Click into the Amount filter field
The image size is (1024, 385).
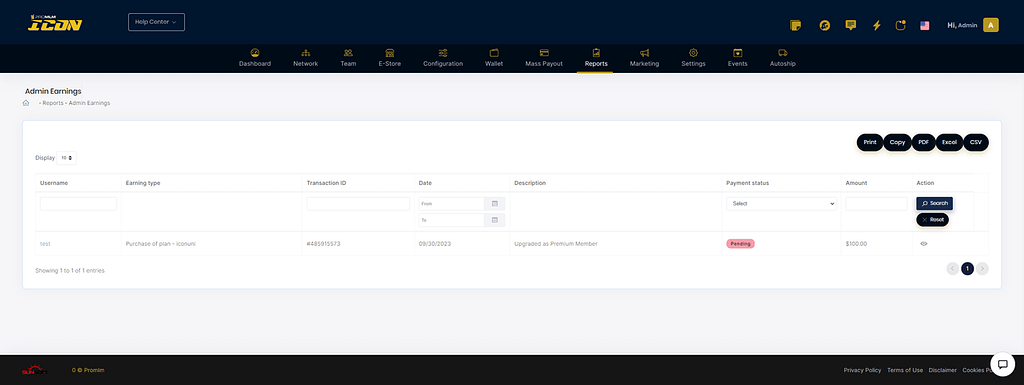click(x=876, y=204)
